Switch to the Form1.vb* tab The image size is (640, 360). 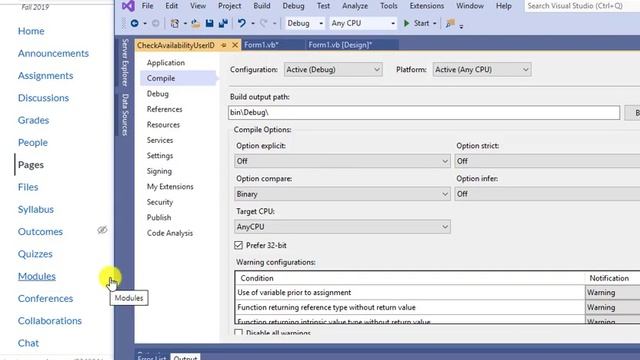pos(261,45)
